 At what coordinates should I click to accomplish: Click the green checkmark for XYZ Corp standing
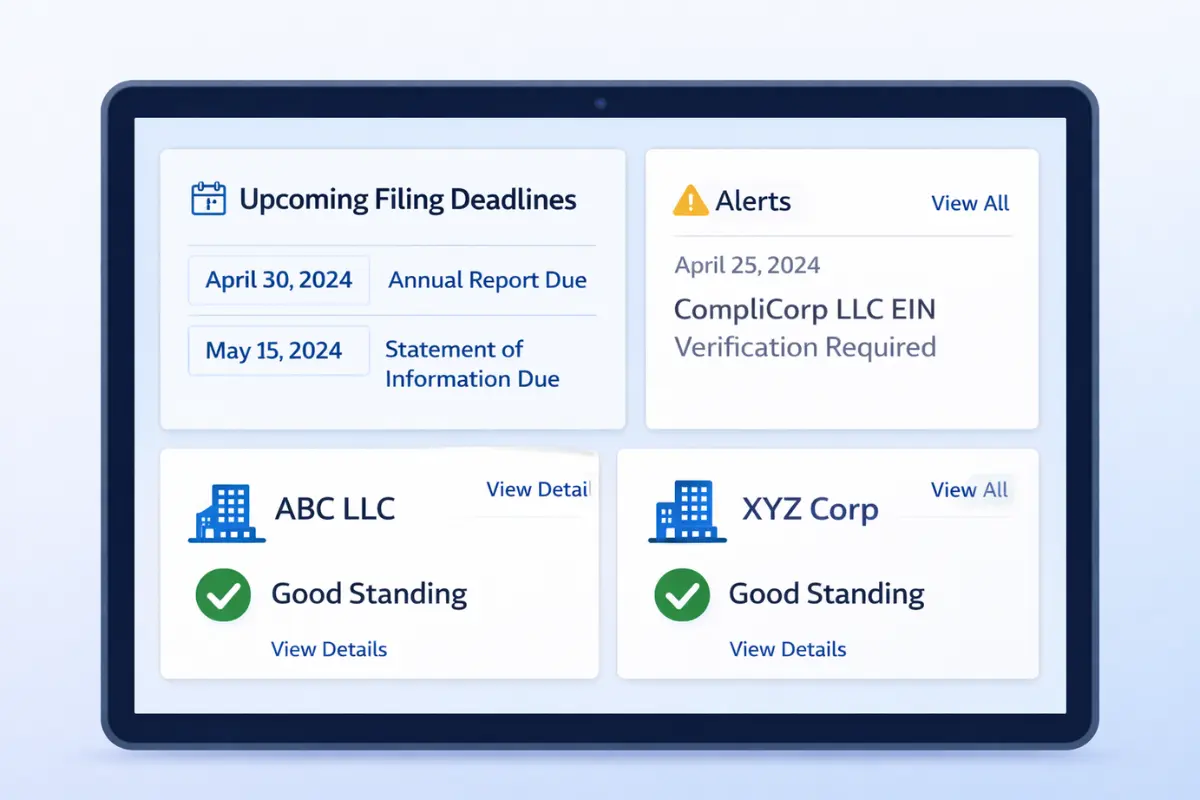(x=681, y=594)
